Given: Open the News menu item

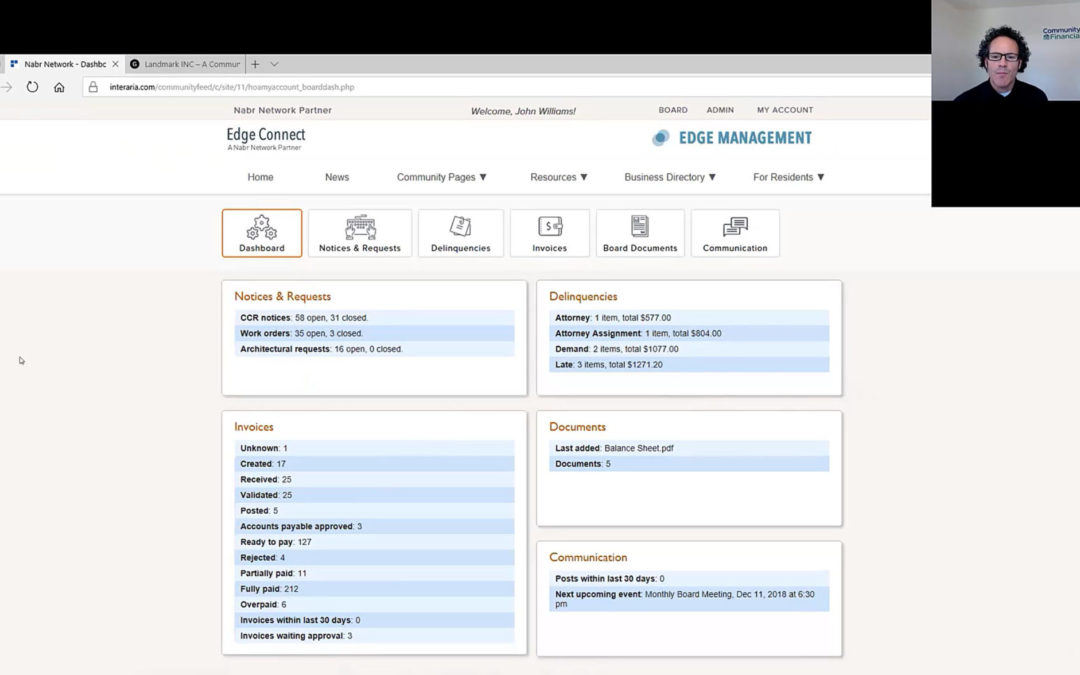Looking at the screenshot, I should [x=337, y=177].
